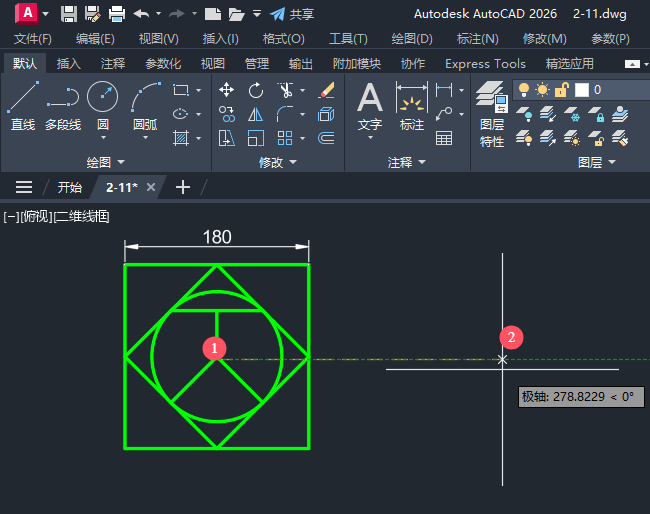Click the Open folder icon
This screenshot has height=514, width=650.
click(x=236, y=14)
